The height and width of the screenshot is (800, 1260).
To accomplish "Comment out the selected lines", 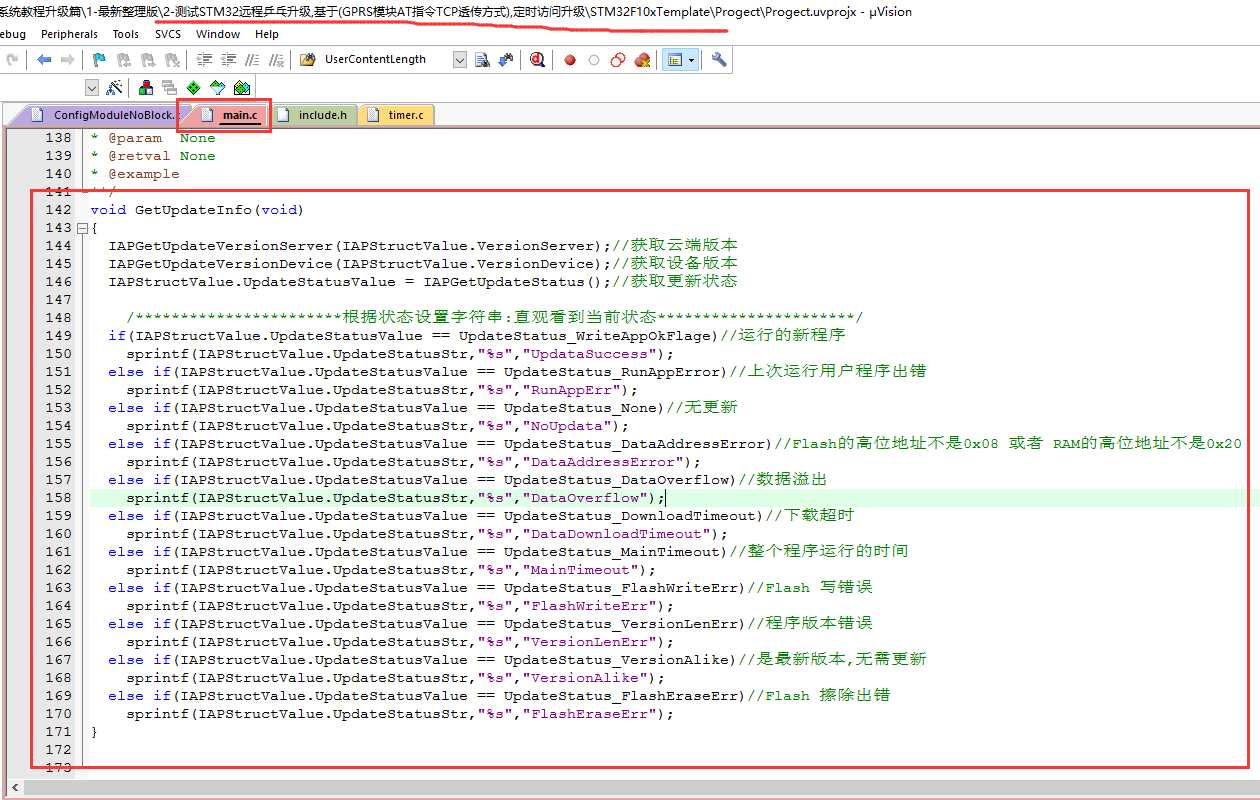I will pyautogui.click(x=252, y=60).
